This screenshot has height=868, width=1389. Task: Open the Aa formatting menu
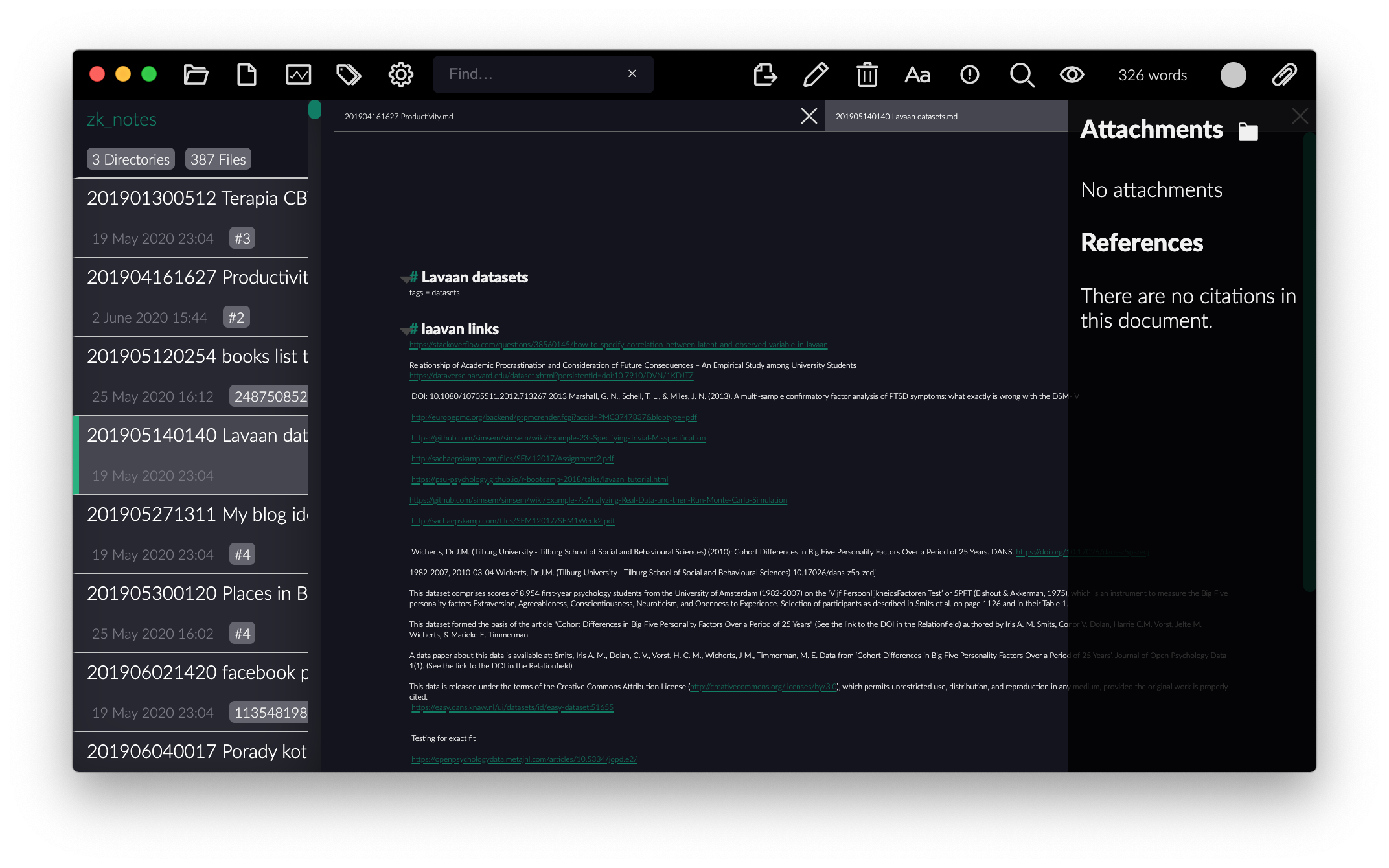click(917, 75)
